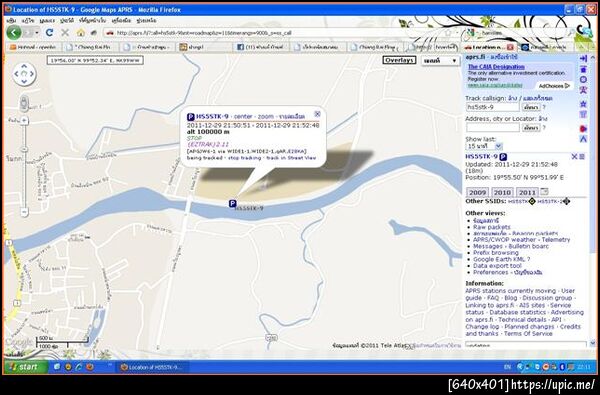Click stop tracking in the info balloon
This screenshot has height=395, width=600.
click(245, 158)
